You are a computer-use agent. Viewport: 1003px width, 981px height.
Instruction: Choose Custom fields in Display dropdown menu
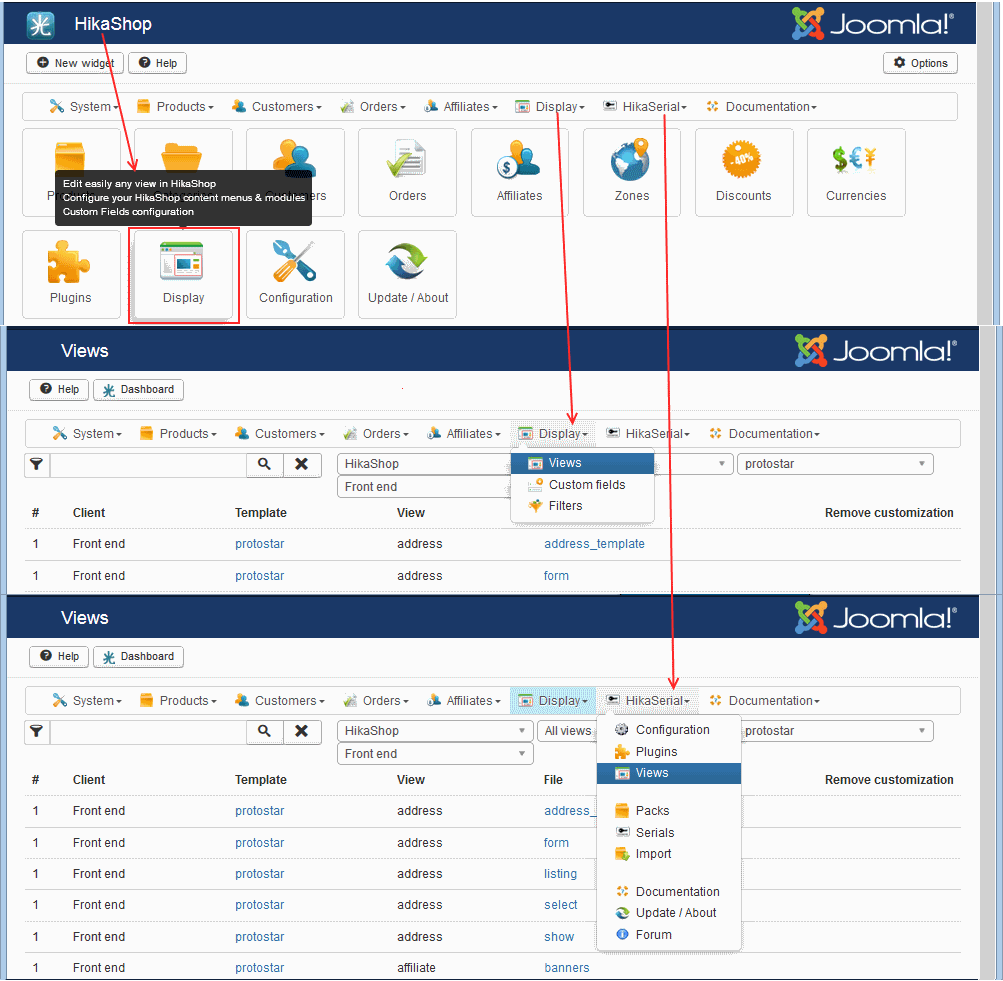click(x=583, y=485)
